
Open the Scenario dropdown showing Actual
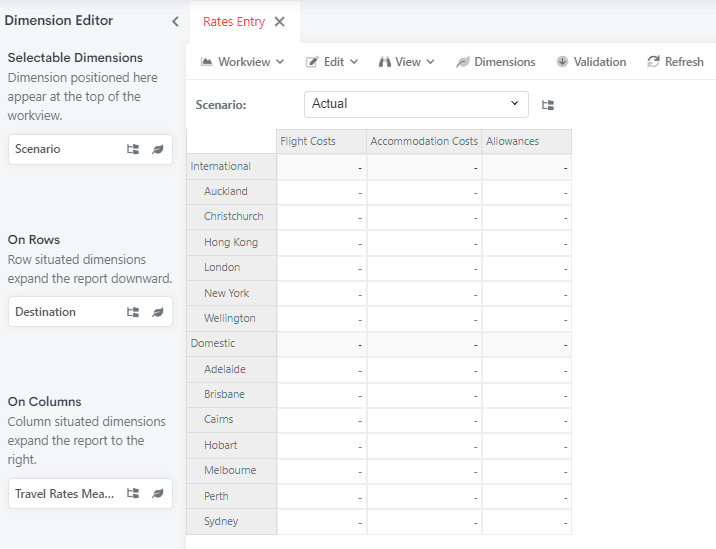pos(416,104)
